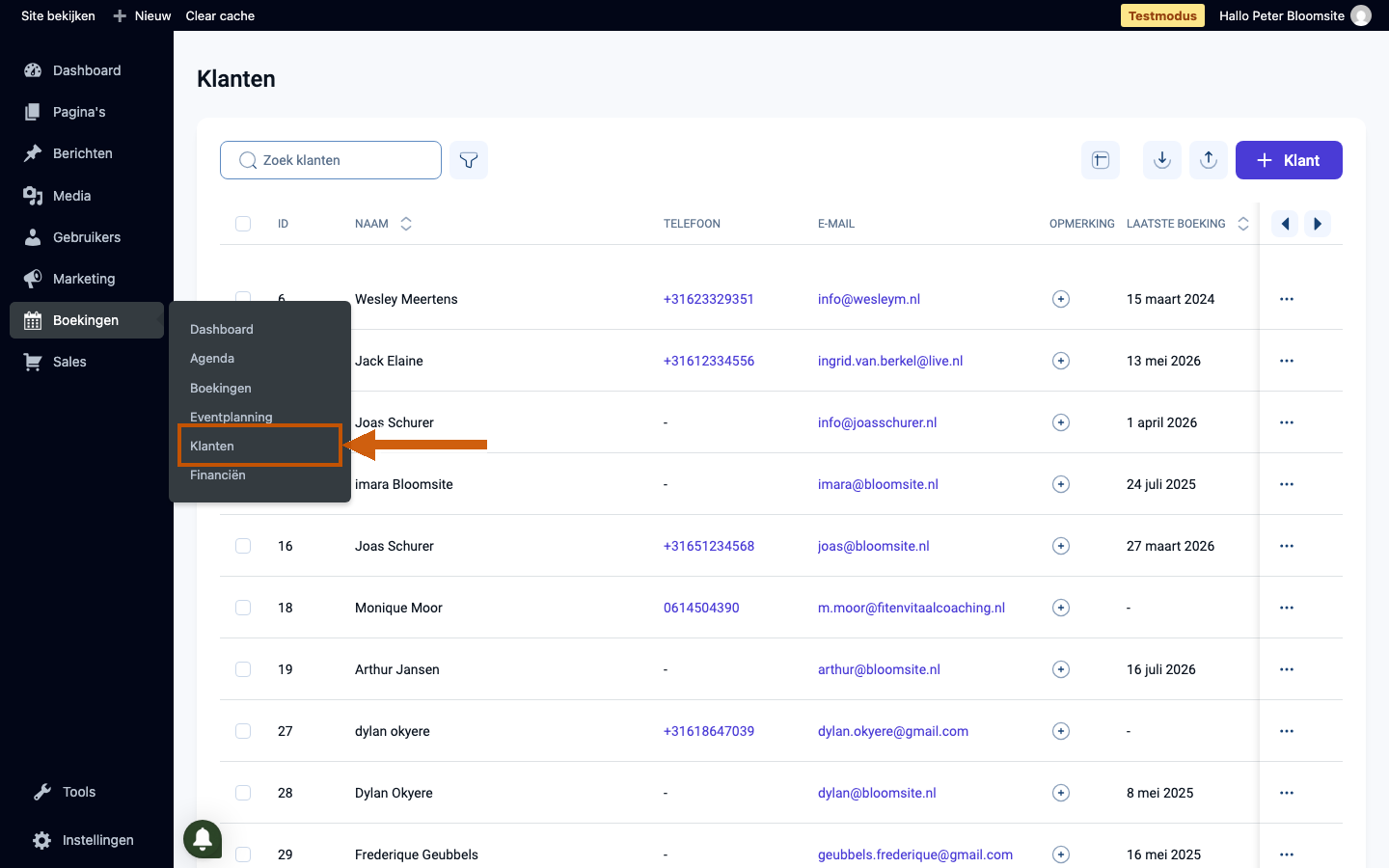Click the blue Klant add button
The width and height of the screenshot is (1389, 868).
(x=1289, y=160)
